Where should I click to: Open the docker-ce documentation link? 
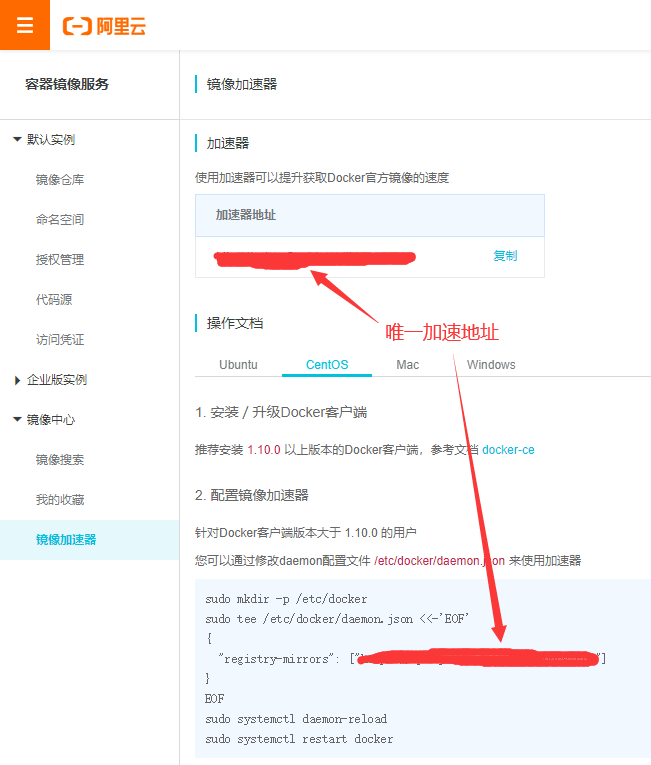pyautogui.click(x=508, y=449)
